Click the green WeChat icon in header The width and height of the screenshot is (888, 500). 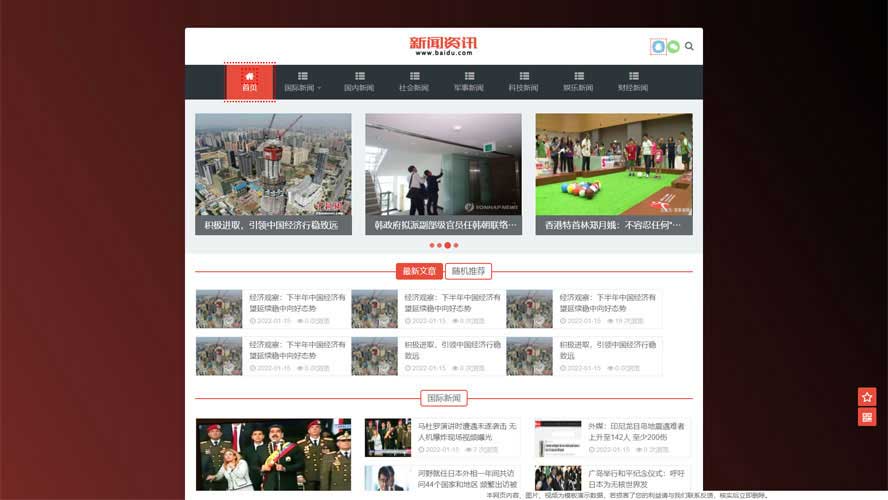(x=673, y=46)
